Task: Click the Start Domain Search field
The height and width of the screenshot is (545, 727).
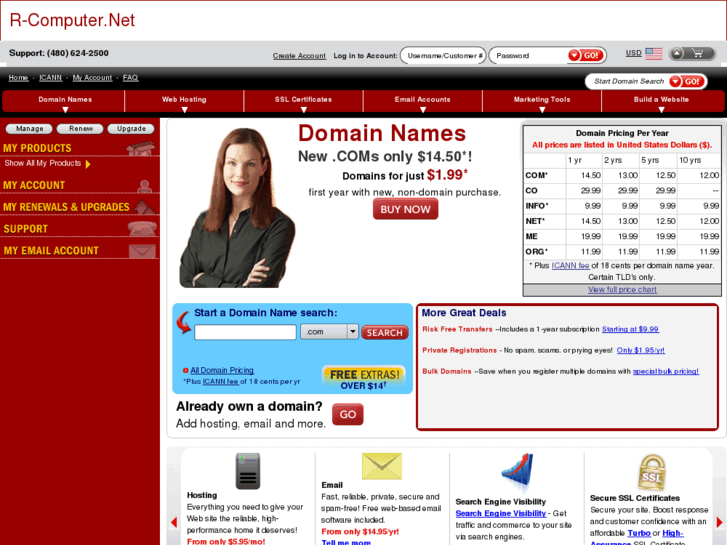Action: [628, 82]
